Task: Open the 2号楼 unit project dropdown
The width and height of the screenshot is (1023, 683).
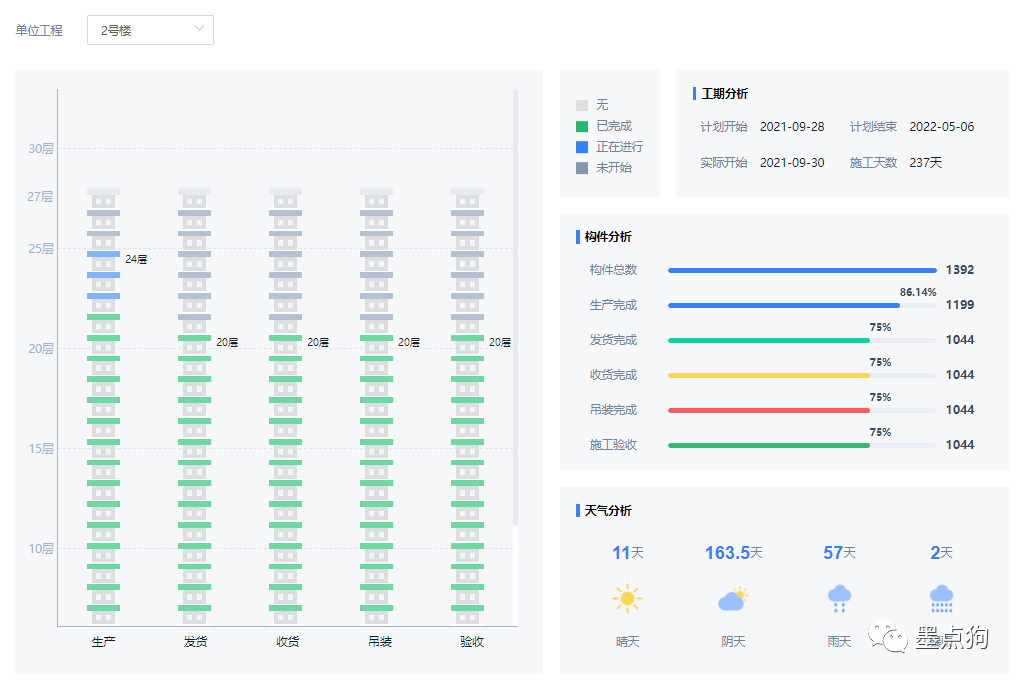Action: [x=150, y=30]
